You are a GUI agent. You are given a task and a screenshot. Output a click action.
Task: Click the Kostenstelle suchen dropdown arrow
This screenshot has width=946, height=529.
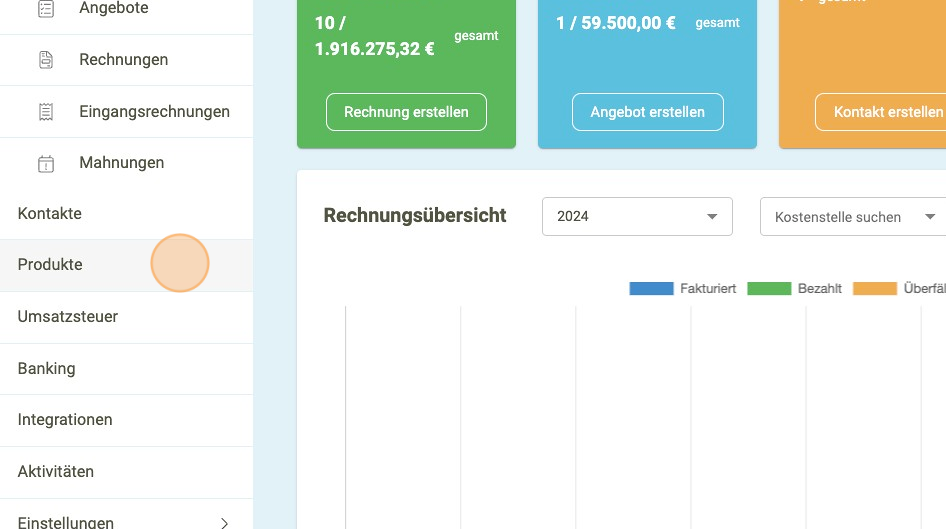pyautogui.click(x=930, y=217)
